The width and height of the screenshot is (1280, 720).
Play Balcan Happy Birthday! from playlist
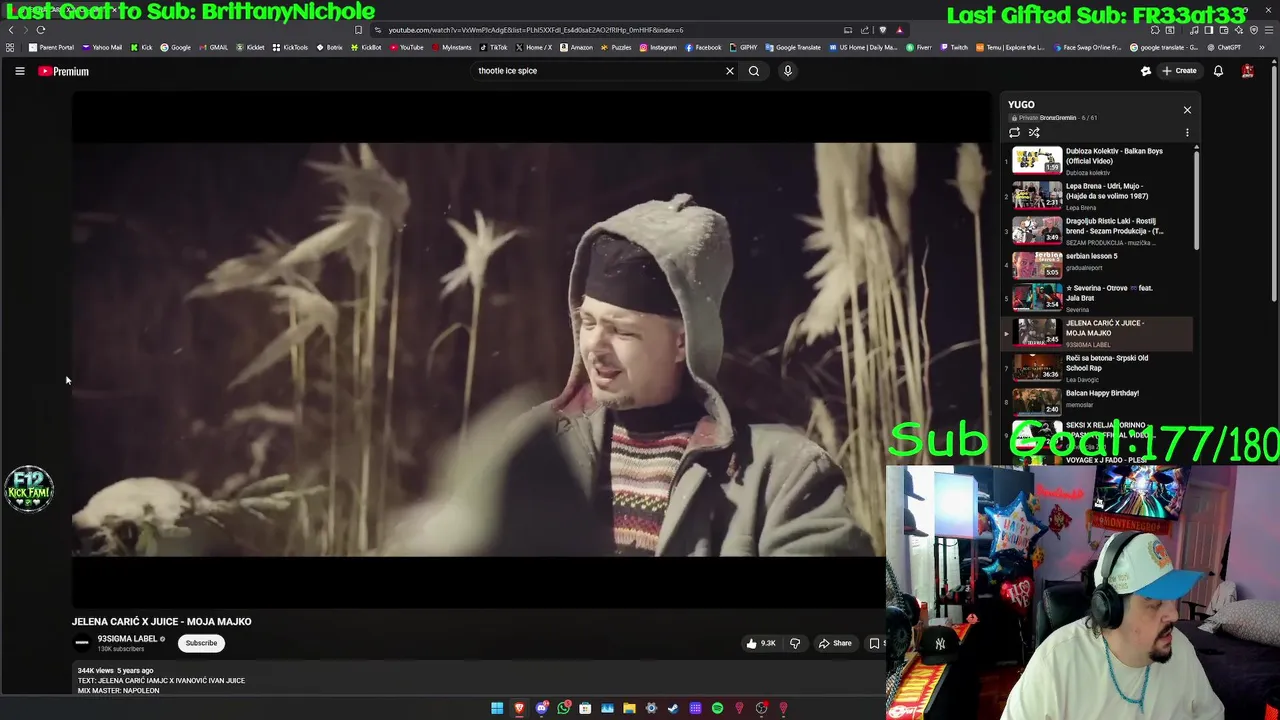point(1098,400)
